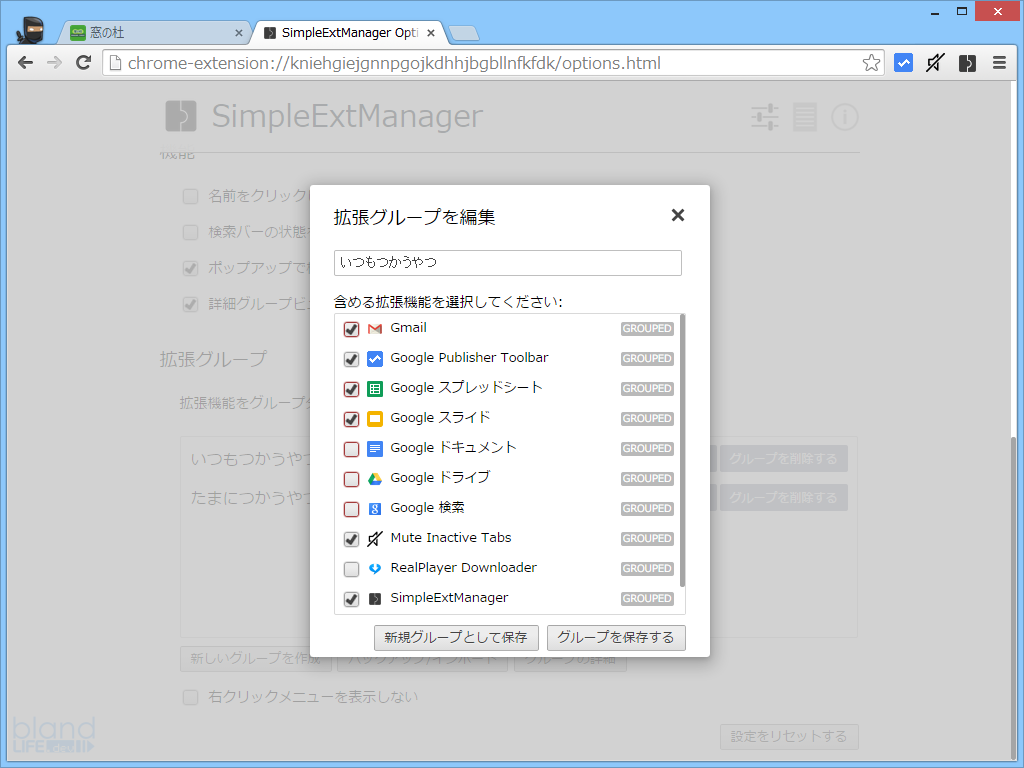Edit the group name field いつもつかうやつ
The width and height of the screenshot is (1024, 768).
(x=507, y=263)
